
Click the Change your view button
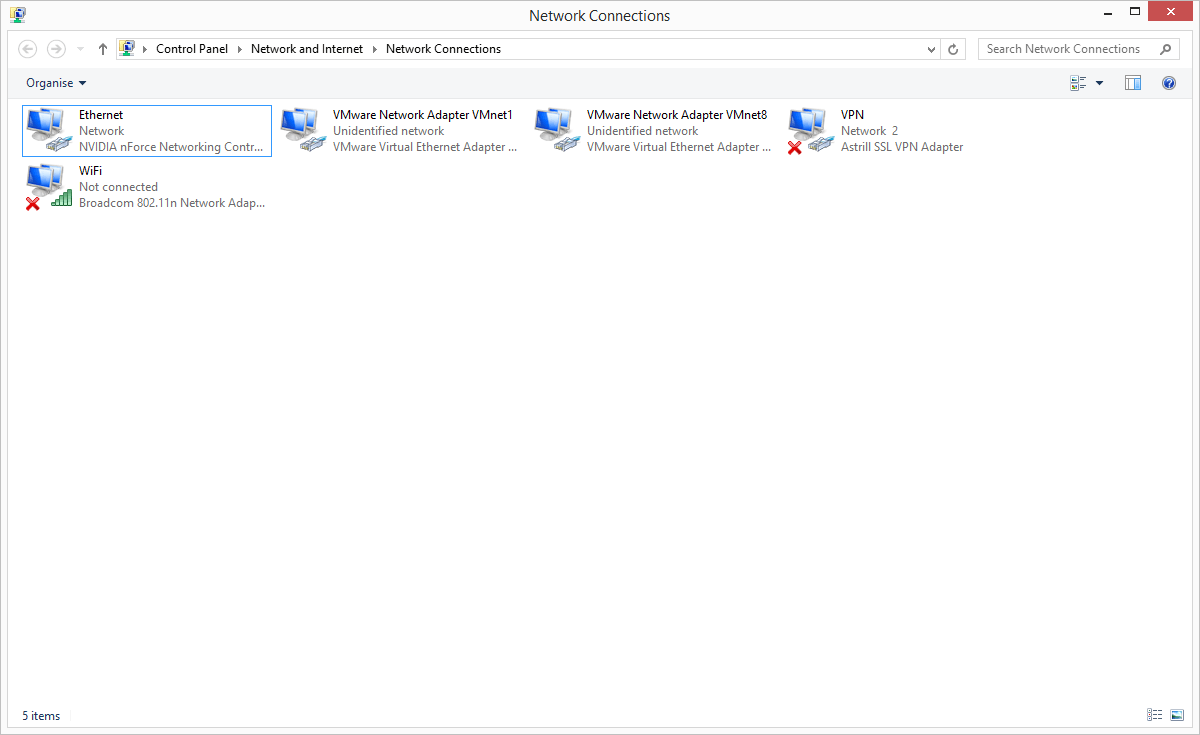click(x=1078, y=83)
